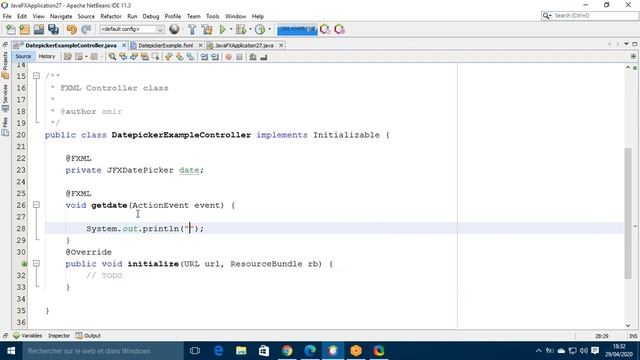Click the Last Edit editor toolbar icon
The width and height of the screenshot is (640, 360).
click(68, 57)
